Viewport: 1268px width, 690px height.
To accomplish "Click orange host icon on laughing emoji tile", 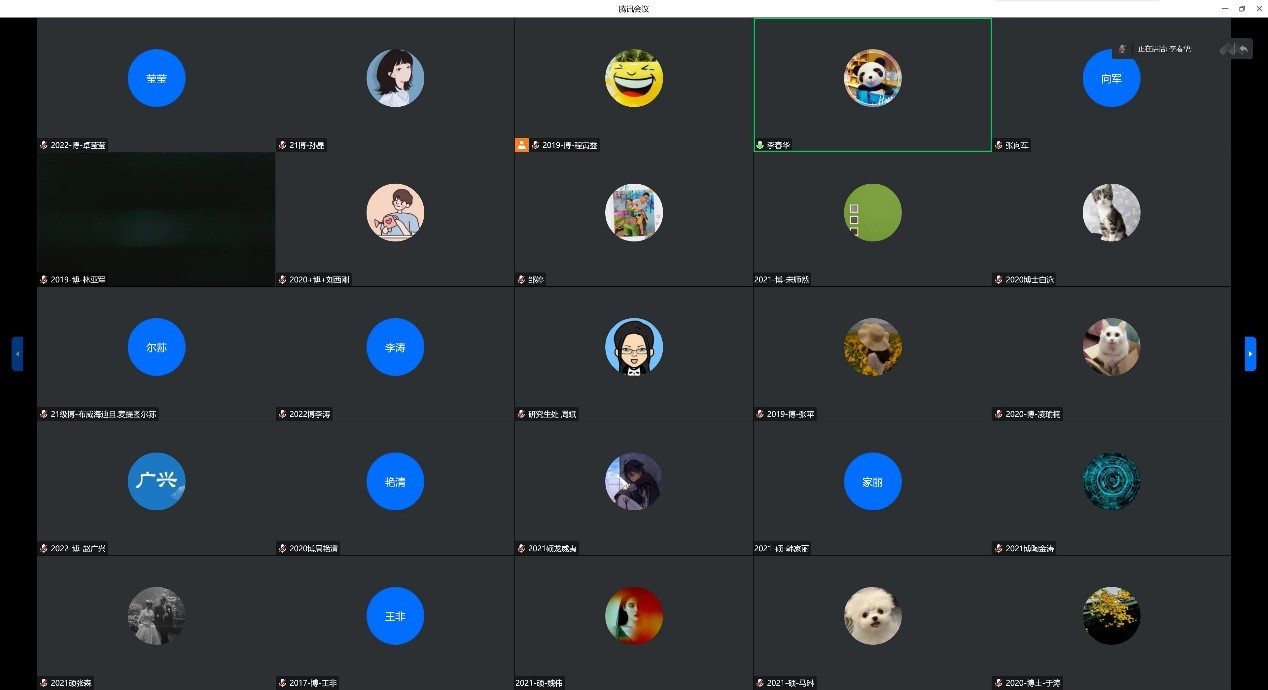I will coord(521,145).
